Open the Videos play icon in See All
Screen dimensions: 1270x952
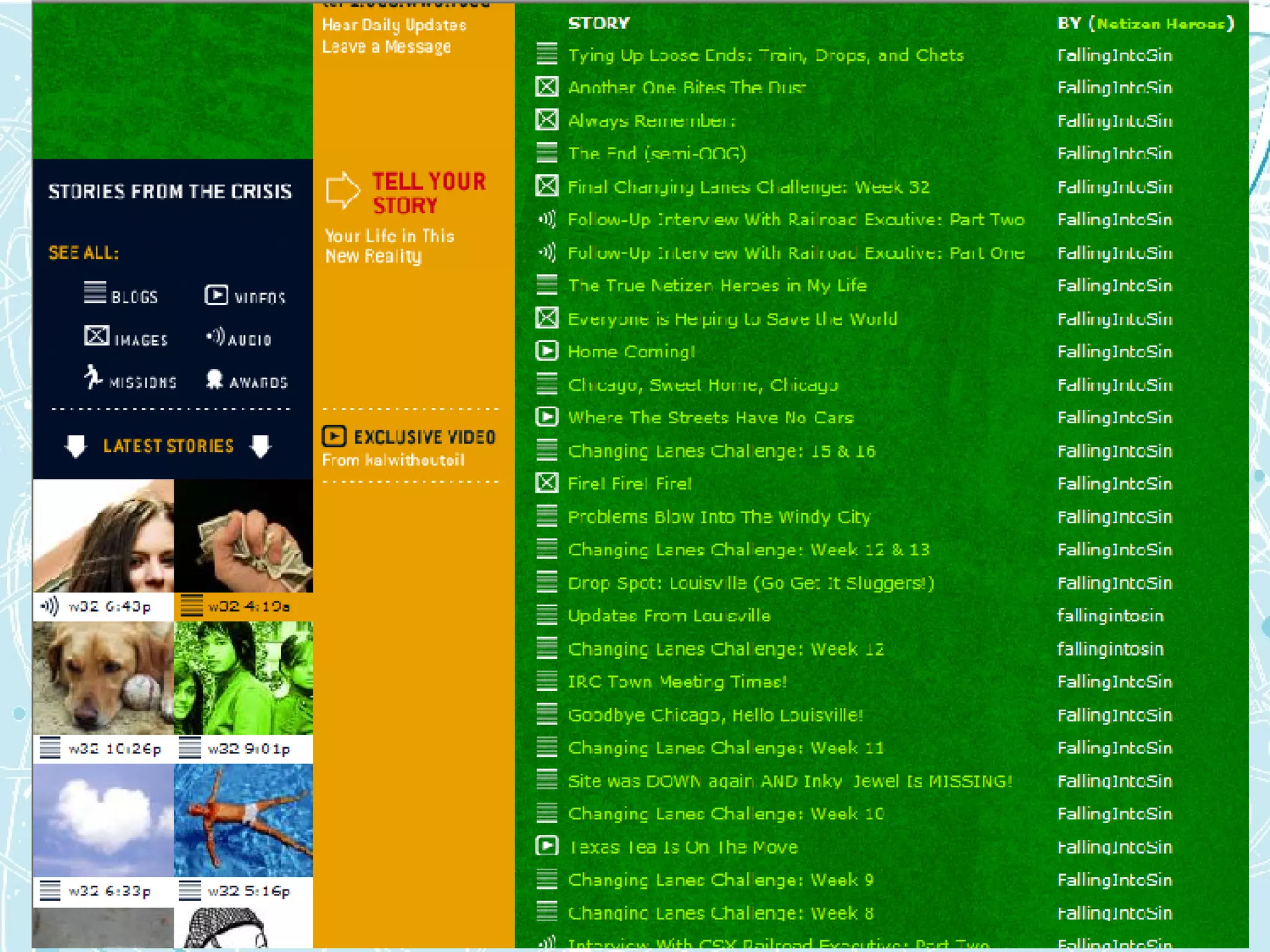coord(216,294)
